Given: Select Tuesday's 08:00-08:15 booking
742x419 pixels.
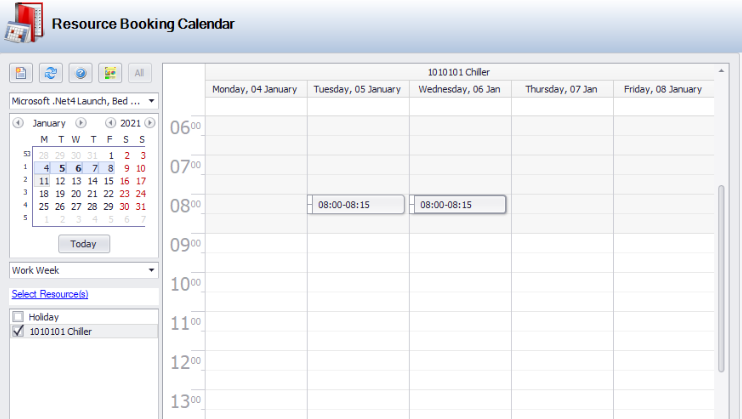Looking at the screenshot, I should [x=357, y=204].
